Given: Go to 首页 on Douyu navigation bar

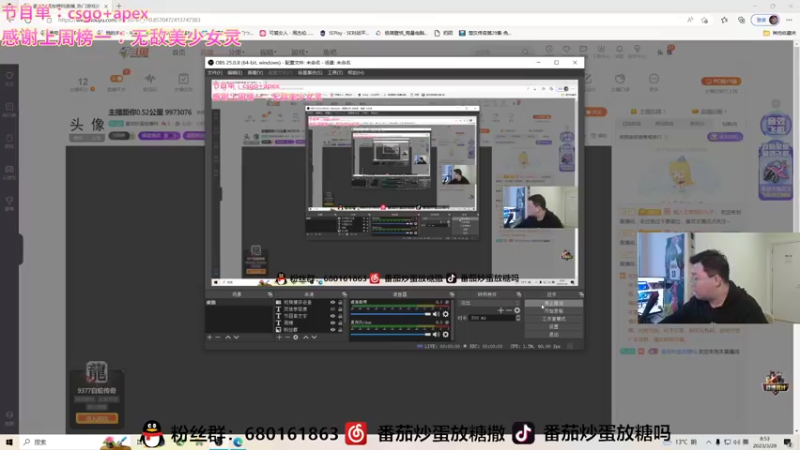Looking at the screenshot, I should tap(179, 53).
